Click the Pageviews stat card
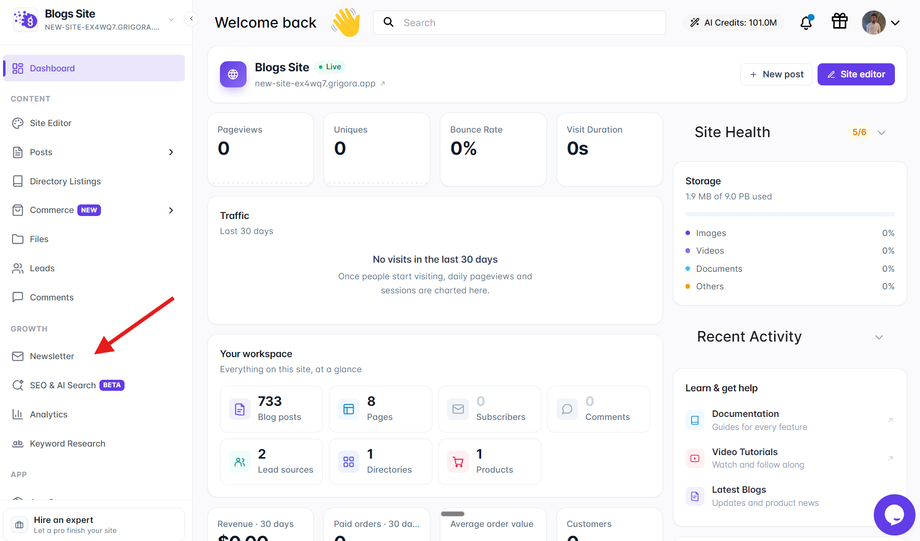The height and width of the screenshot is (541, 920). coord(261,150)
